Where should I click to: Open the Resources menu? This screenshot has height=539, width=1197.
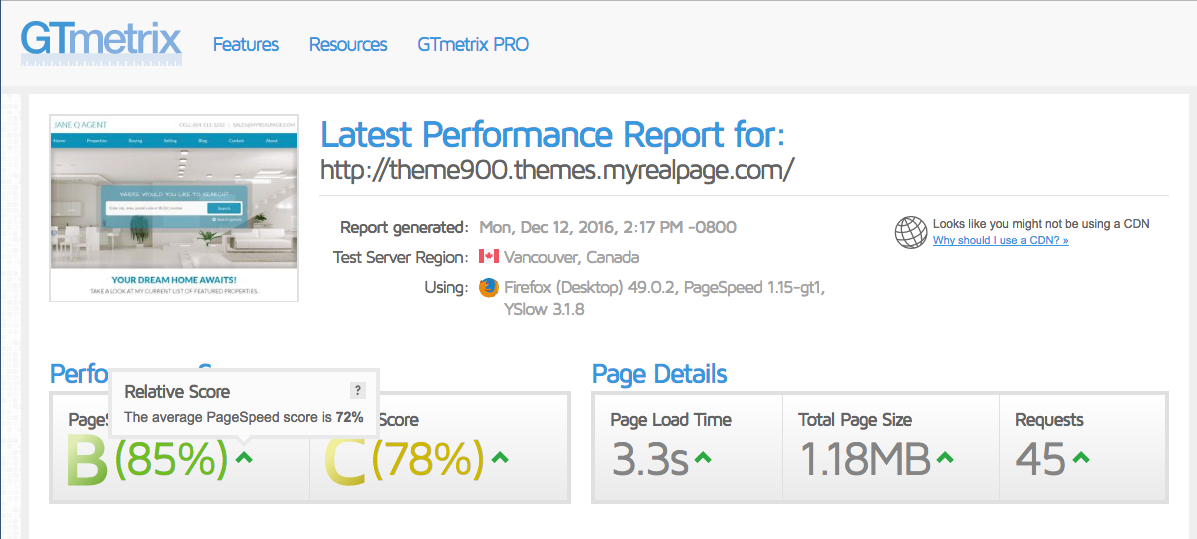[348, 44]
